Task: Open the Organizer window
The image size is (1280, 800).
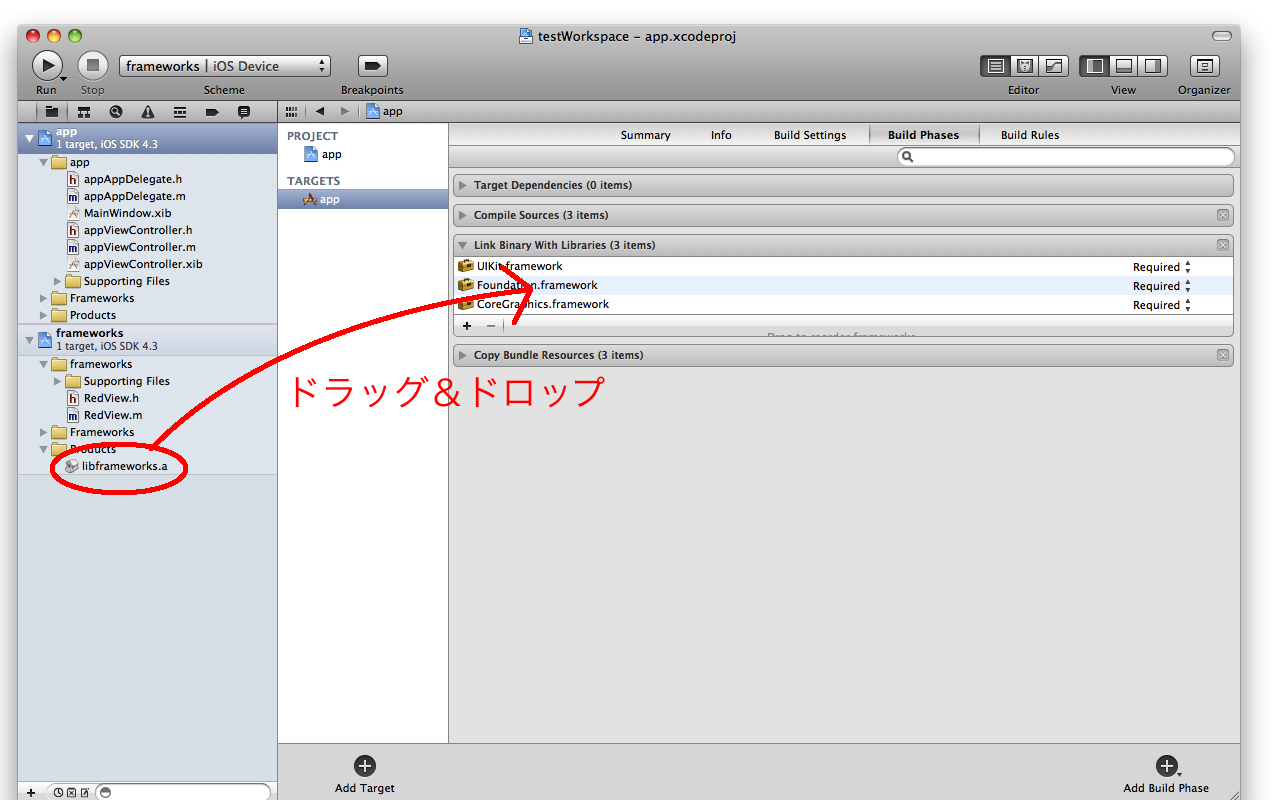Action: pos(1204,66)
